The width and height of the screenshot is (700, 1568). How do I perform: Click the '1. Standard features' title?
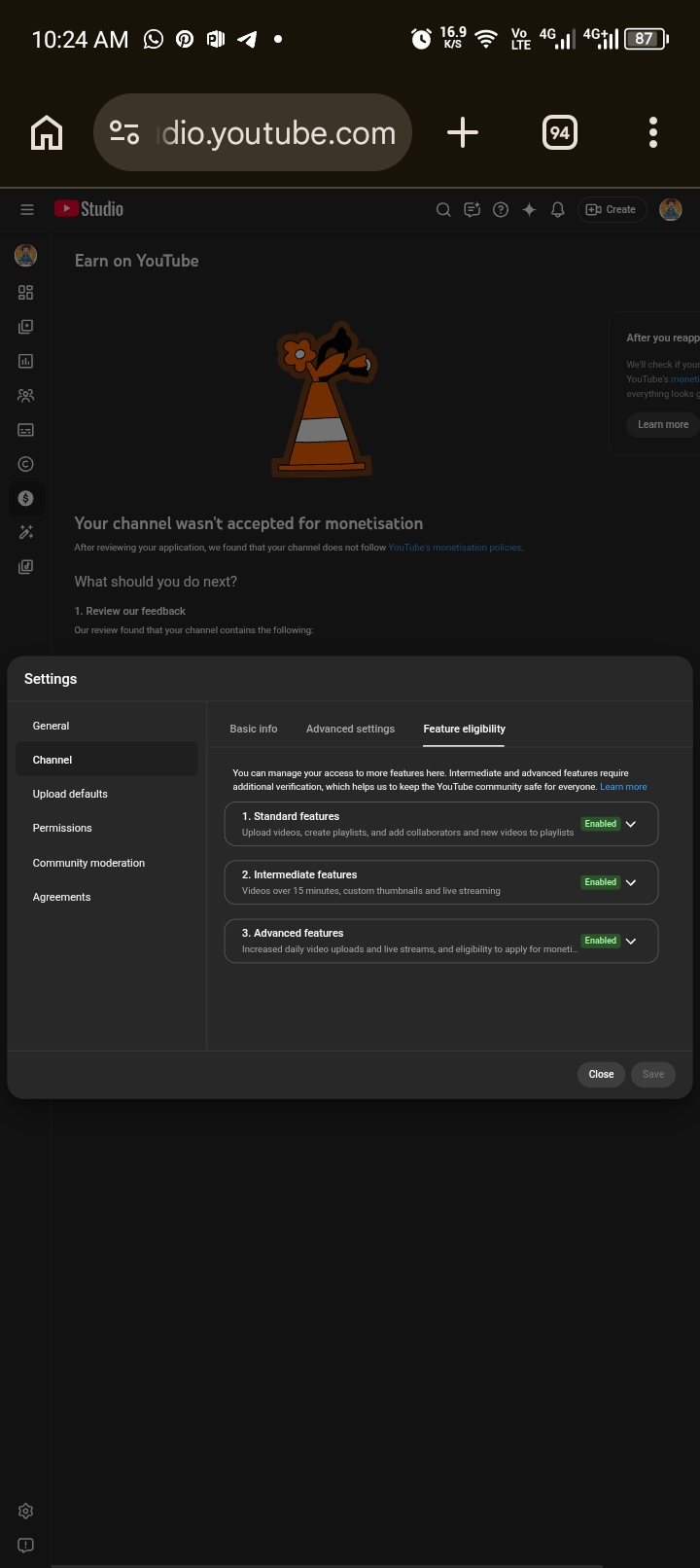291,816
